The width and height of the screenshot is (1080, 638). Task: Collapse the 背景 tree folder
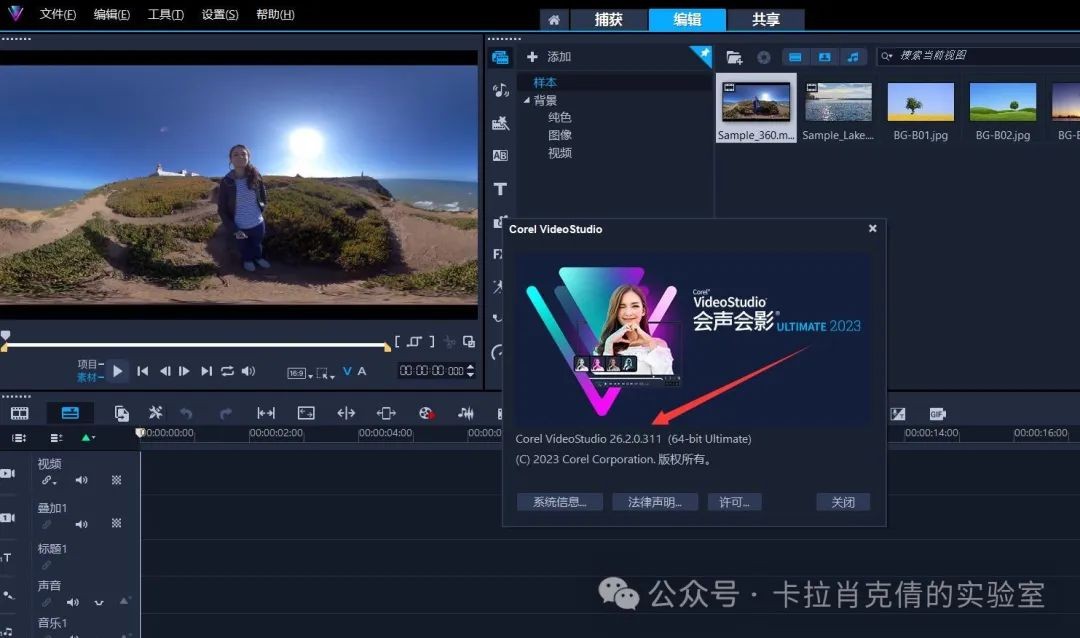pos(527,101)
